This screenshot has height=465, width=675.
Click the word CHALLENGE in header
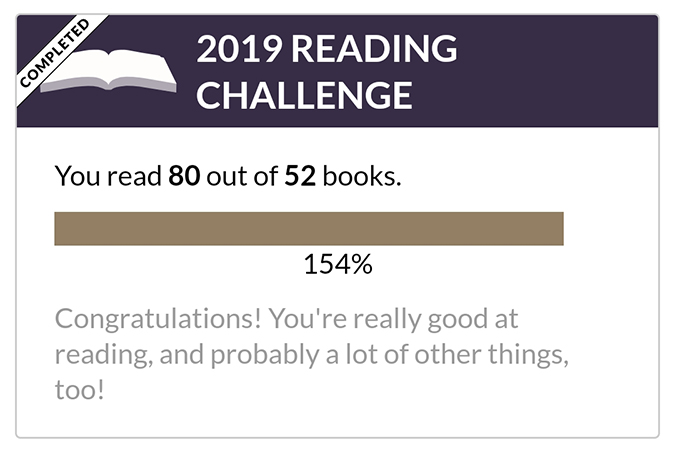tap(304, 95)
